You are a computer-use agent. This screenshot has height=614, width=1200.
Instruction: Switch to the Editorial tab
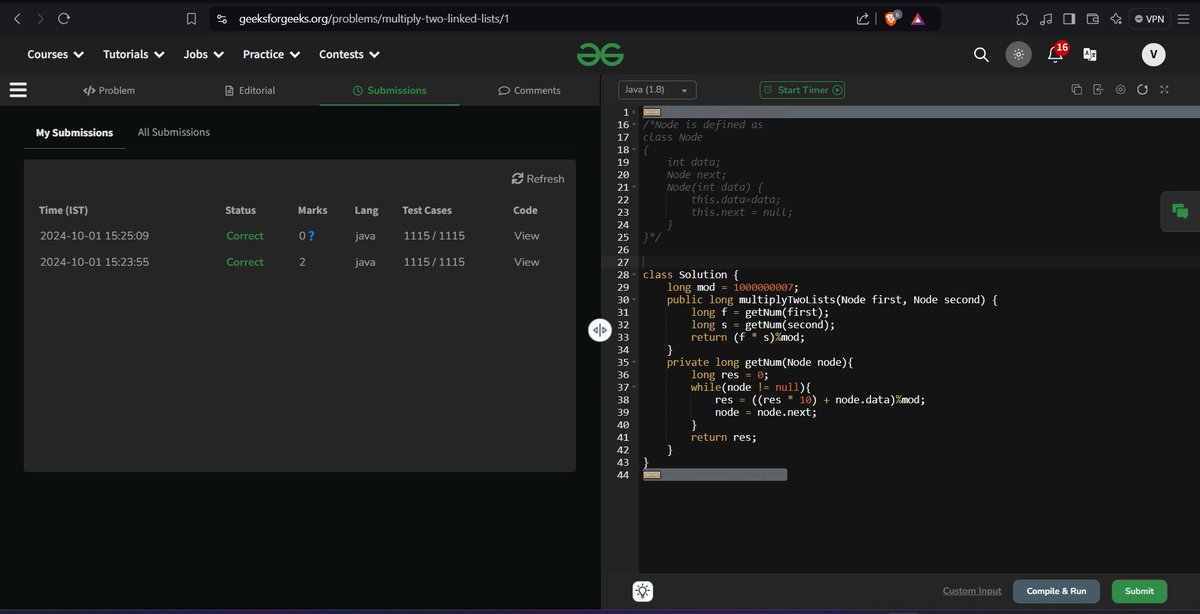click(250, 90)
